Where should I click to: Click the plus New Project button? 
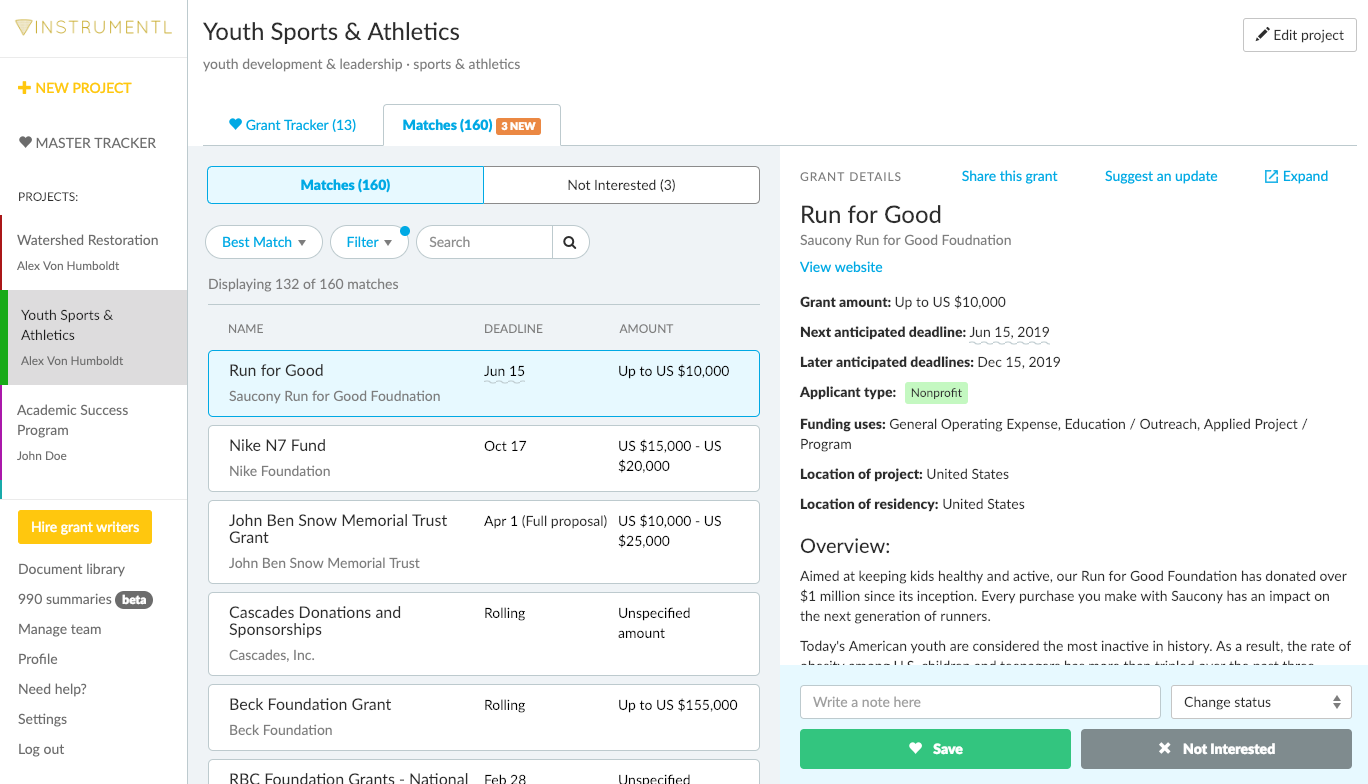[75, 88]
